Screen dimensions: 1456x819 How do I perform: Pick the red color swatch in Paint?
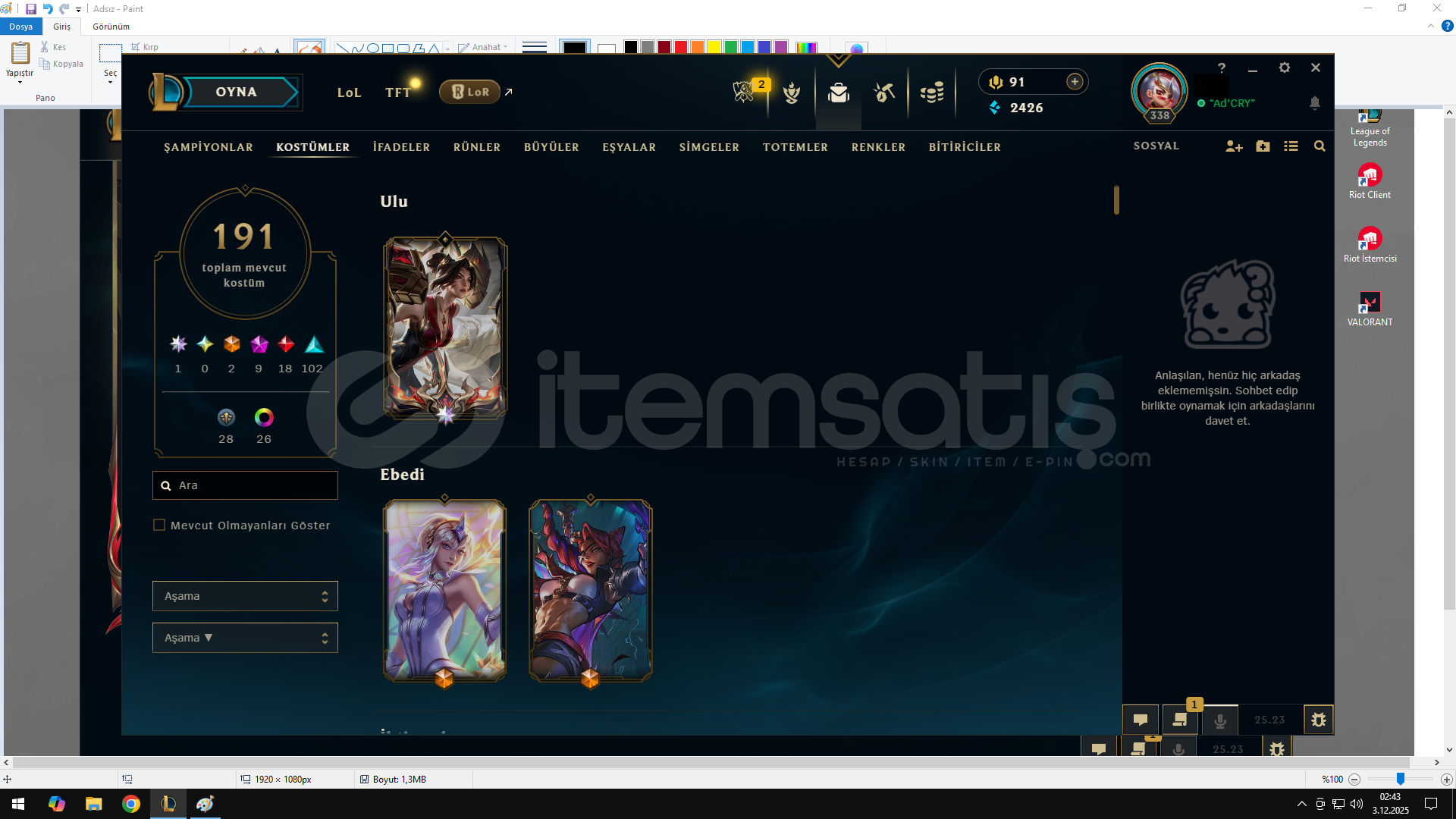pos(681,47)
